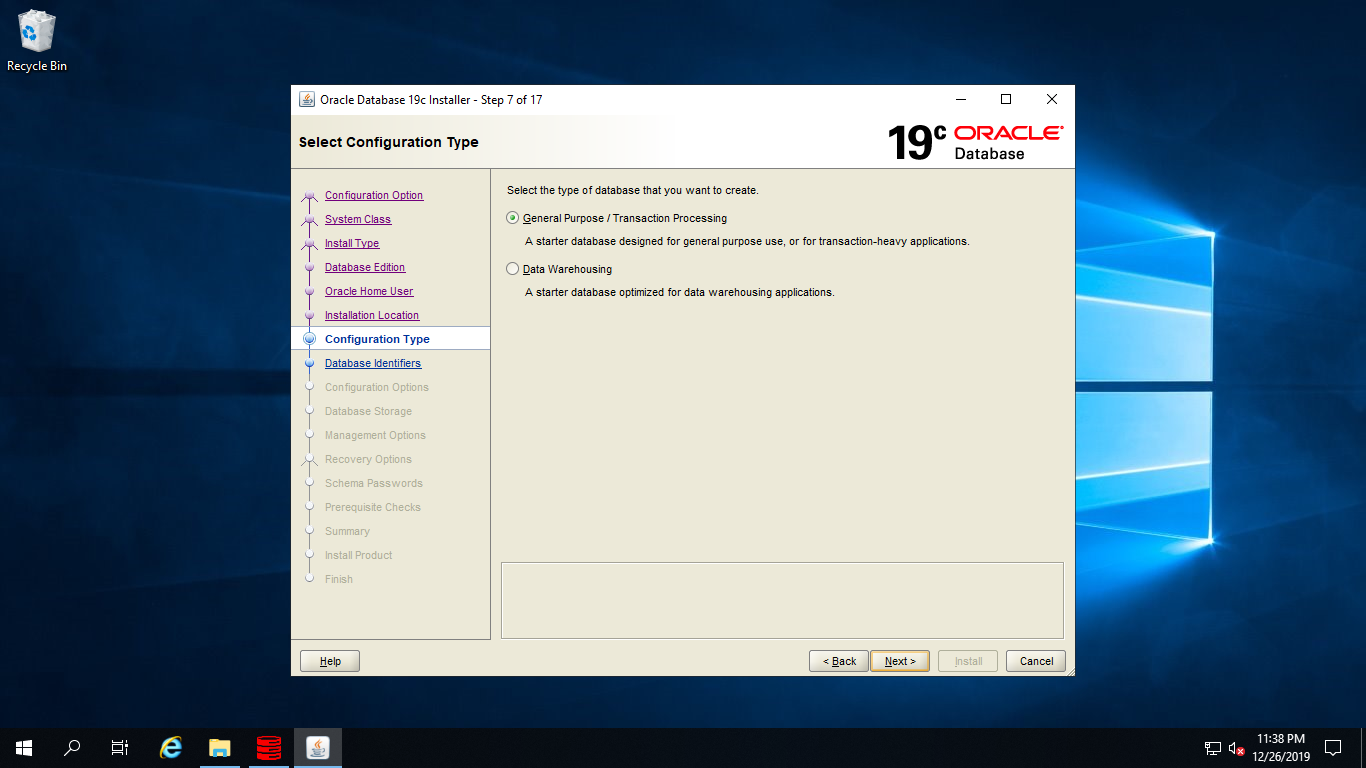Viewport: 1366px width, 768px height.
Task: Click the Windows Start button
Action: pos(23,747)
